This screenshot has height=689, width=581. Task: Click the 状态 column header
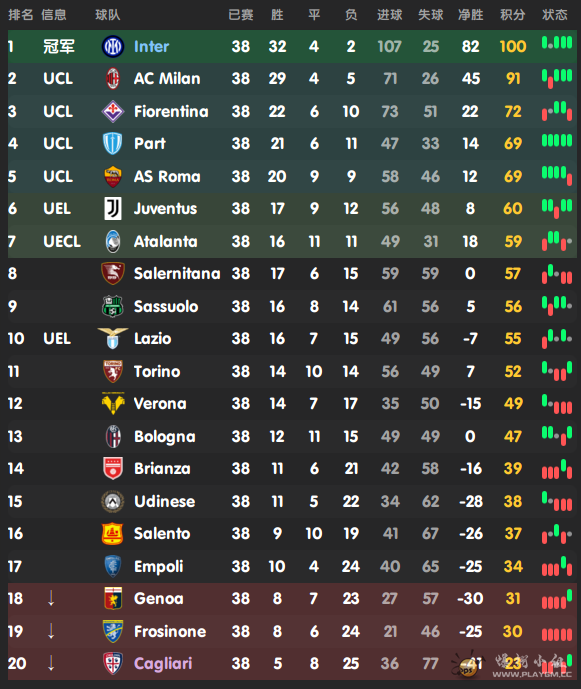(x=555, y=15)
